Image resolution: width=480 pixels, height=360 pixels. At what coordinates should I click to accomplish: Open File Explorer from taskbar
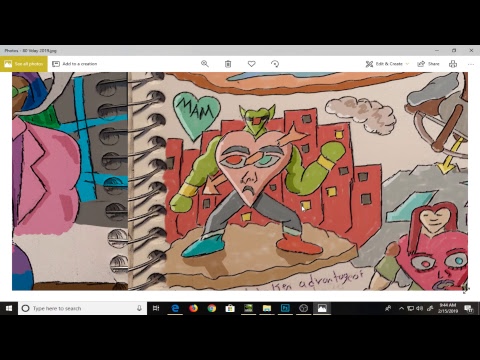[267, 308]
